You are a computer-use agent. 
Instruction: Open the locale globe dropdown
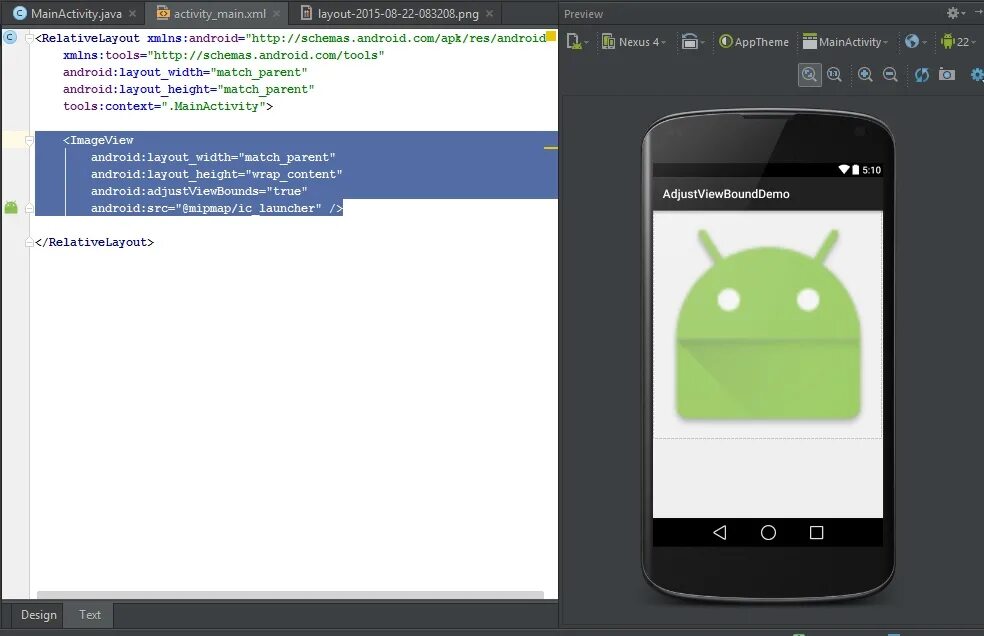pos(916,42)
